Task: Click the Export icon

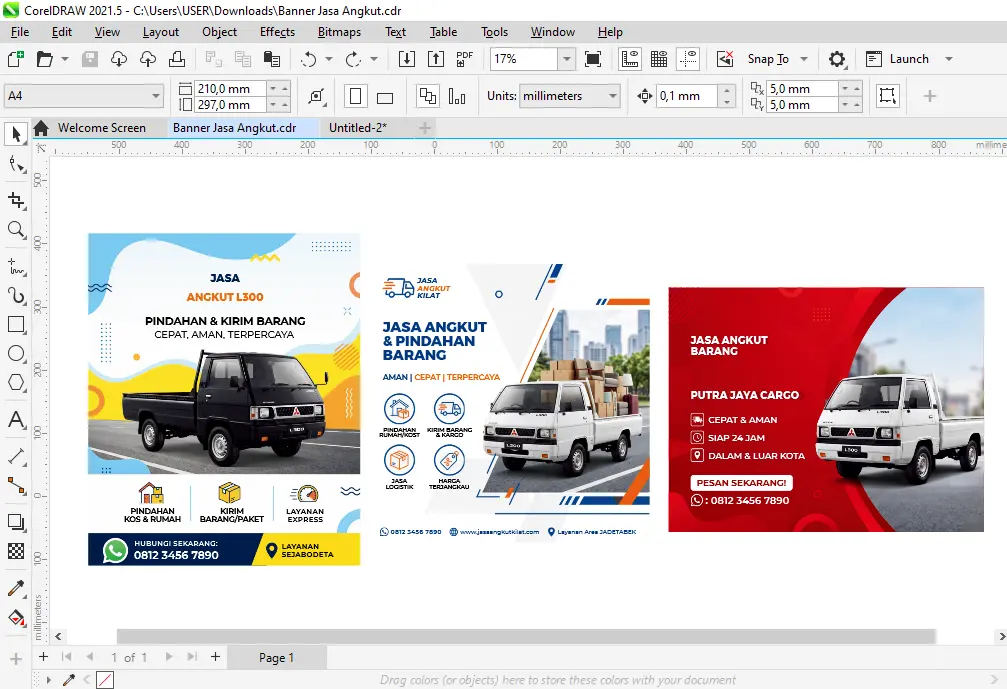Action: 436,59
